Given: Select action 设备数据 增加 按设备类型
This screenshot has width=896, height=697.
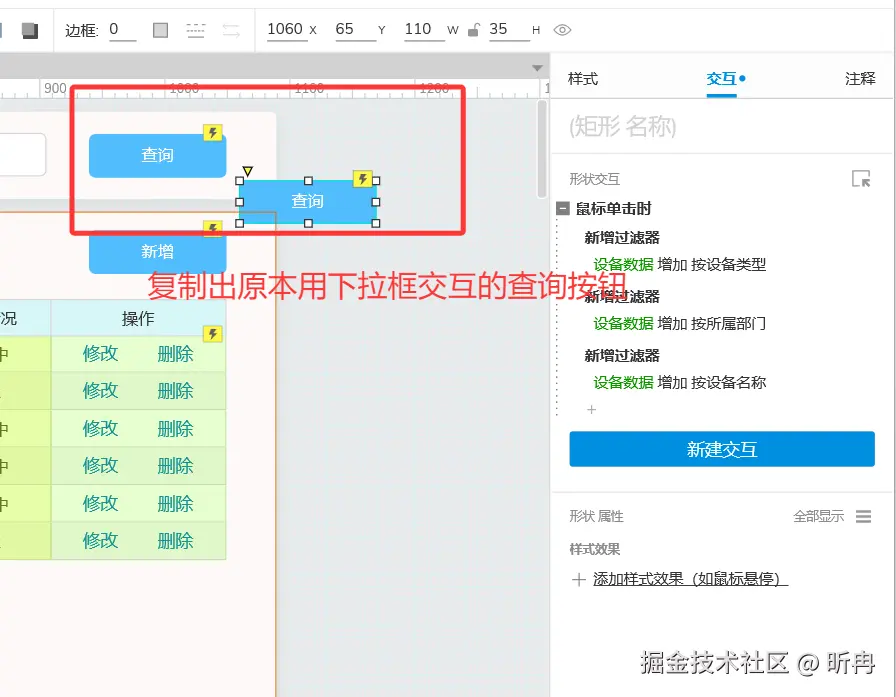Looking at the screenshot, I should (679, 265).
